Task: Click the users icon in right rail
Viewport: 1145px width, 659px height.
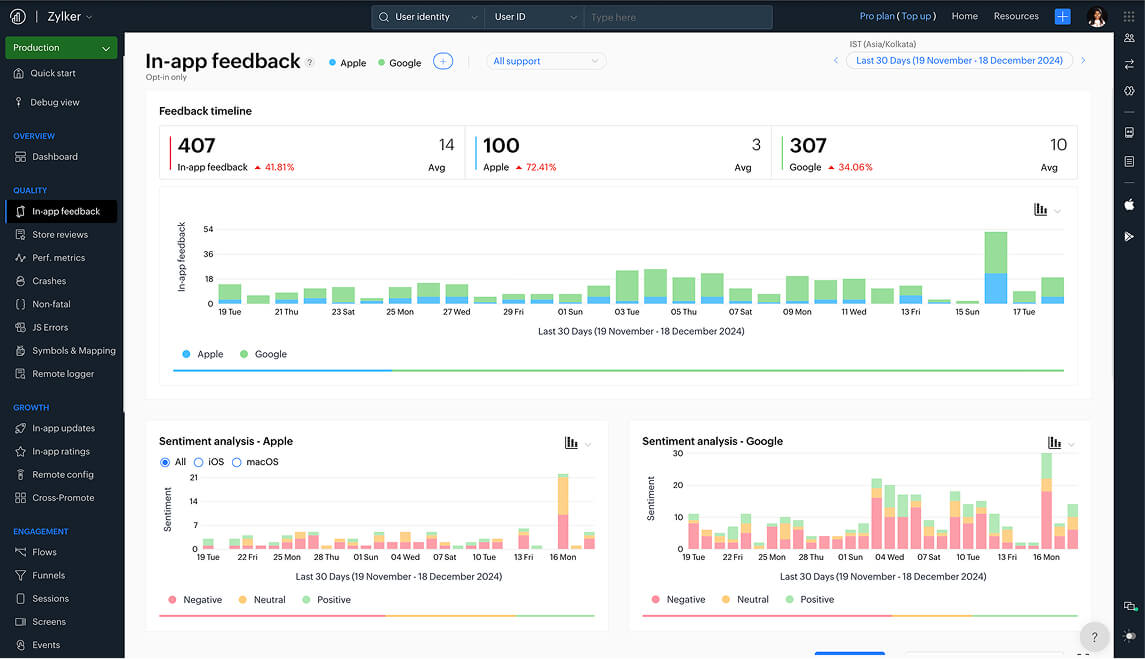Action: (1129, 38)
